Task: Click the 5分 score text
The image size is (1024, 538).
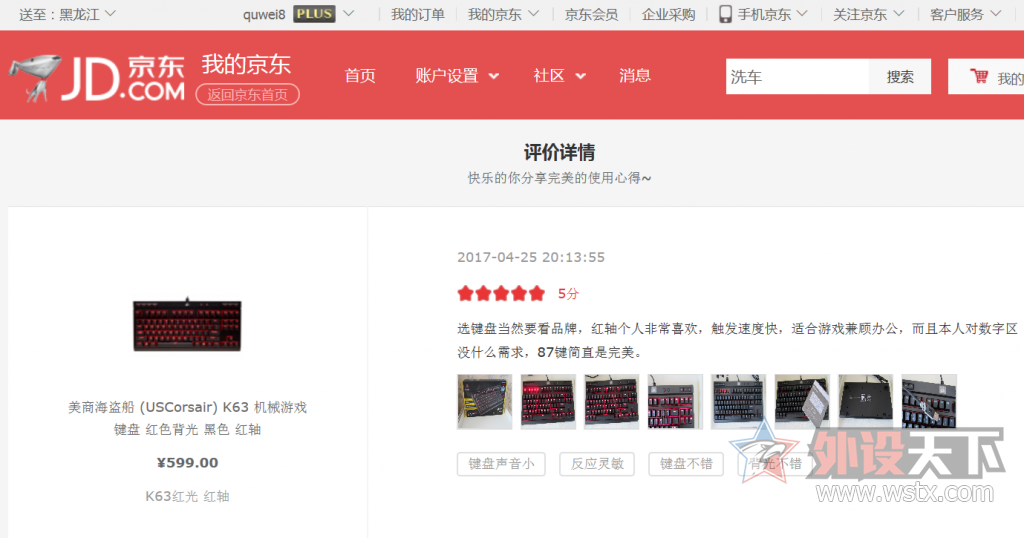Action: [x=568, y=294]
